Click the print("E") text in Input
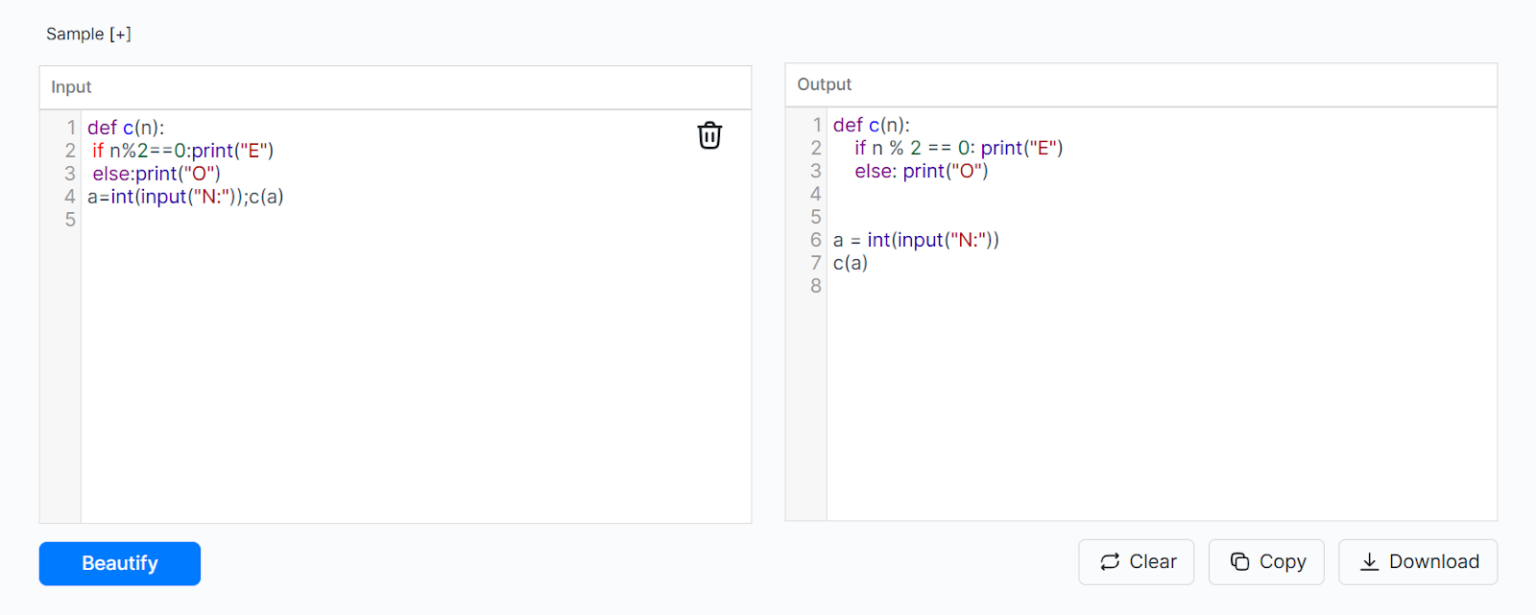This screenshot has height=615, width=1536. pyautogui.click(x=234, y=150)
